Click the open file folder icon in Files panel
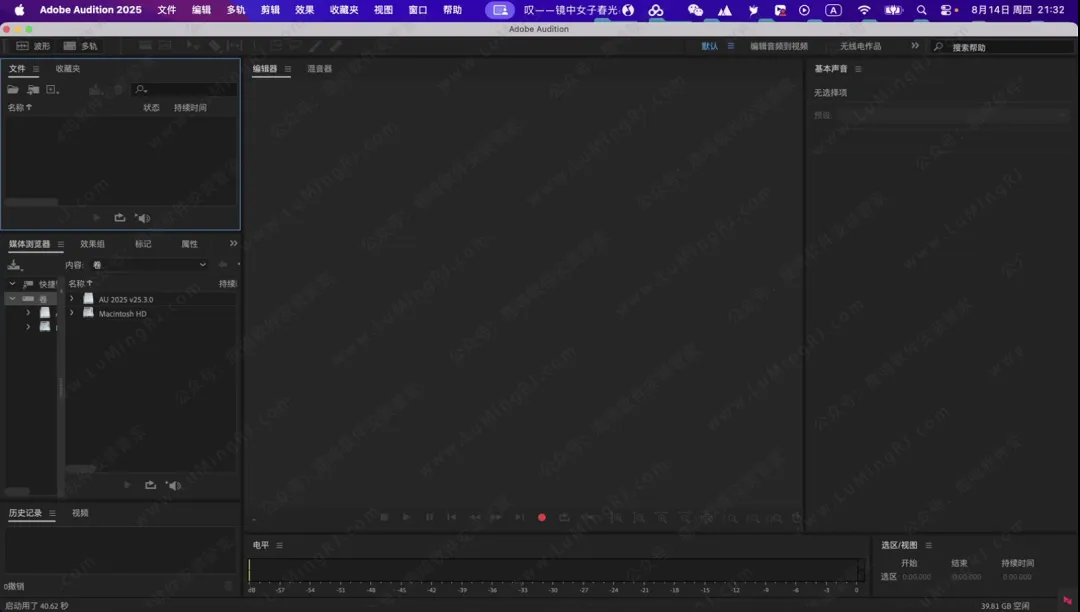This screenshot has height=612, width=1080. tap(13, 90)
